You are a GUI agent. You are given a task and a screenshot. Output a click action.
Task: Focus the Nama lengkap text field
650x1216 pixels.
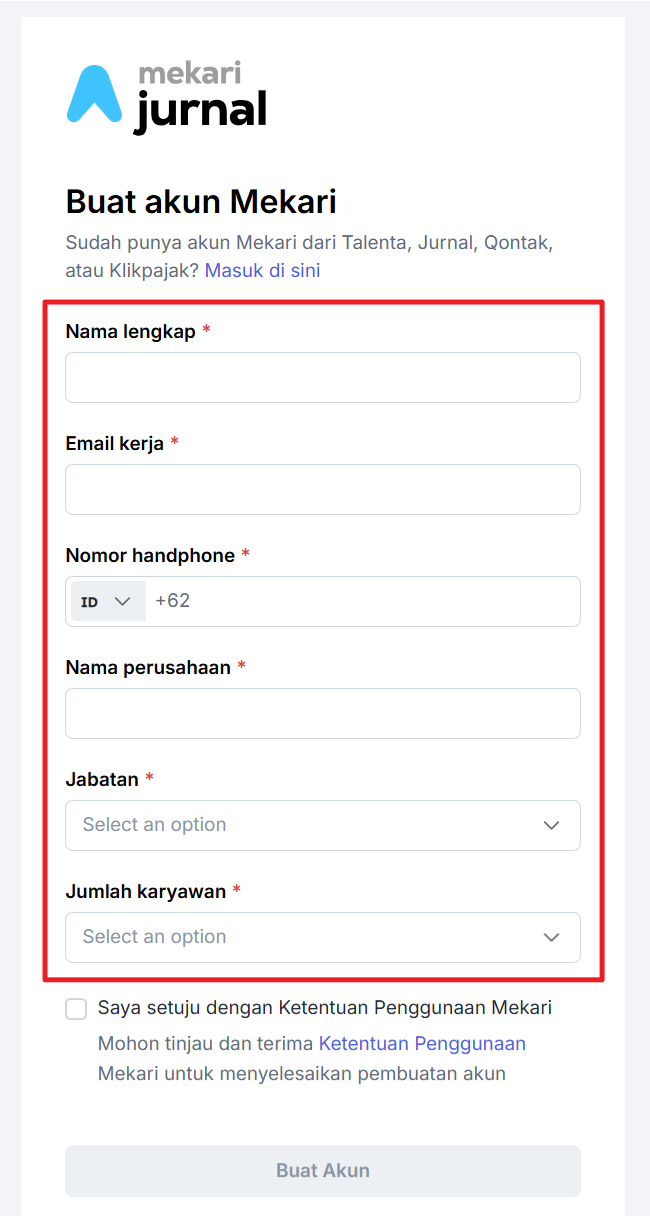coord(322,377)
